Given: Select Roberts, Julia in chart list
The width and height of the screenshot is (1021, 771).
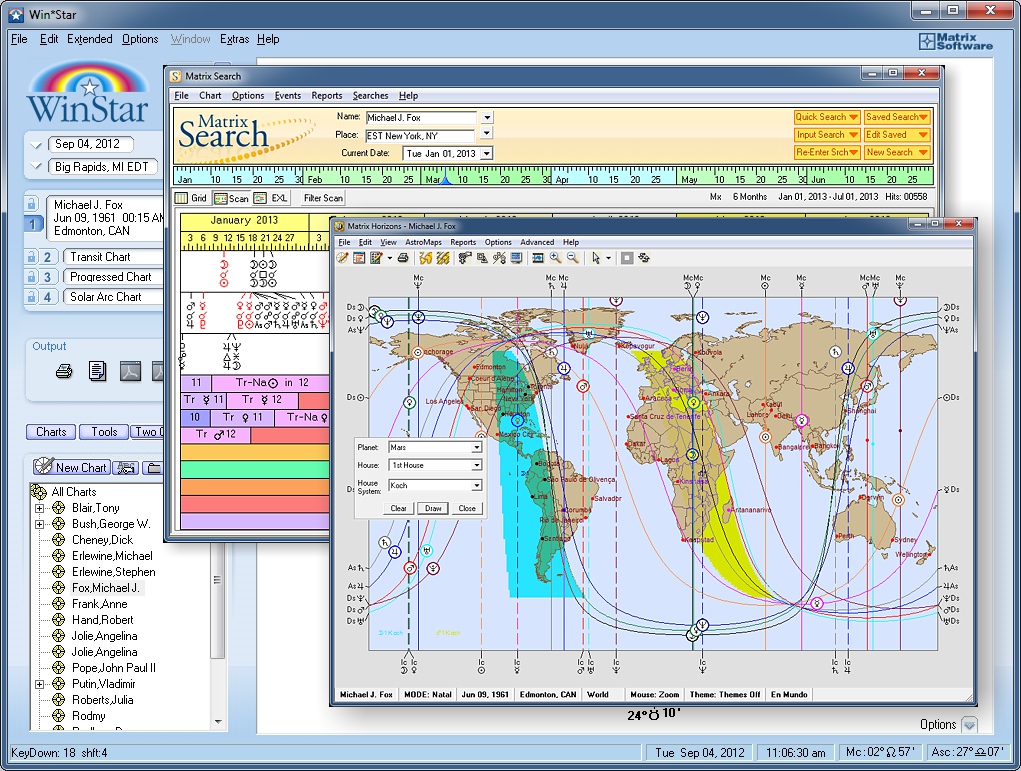Looking at the screenshot, I should pos(102,700).
